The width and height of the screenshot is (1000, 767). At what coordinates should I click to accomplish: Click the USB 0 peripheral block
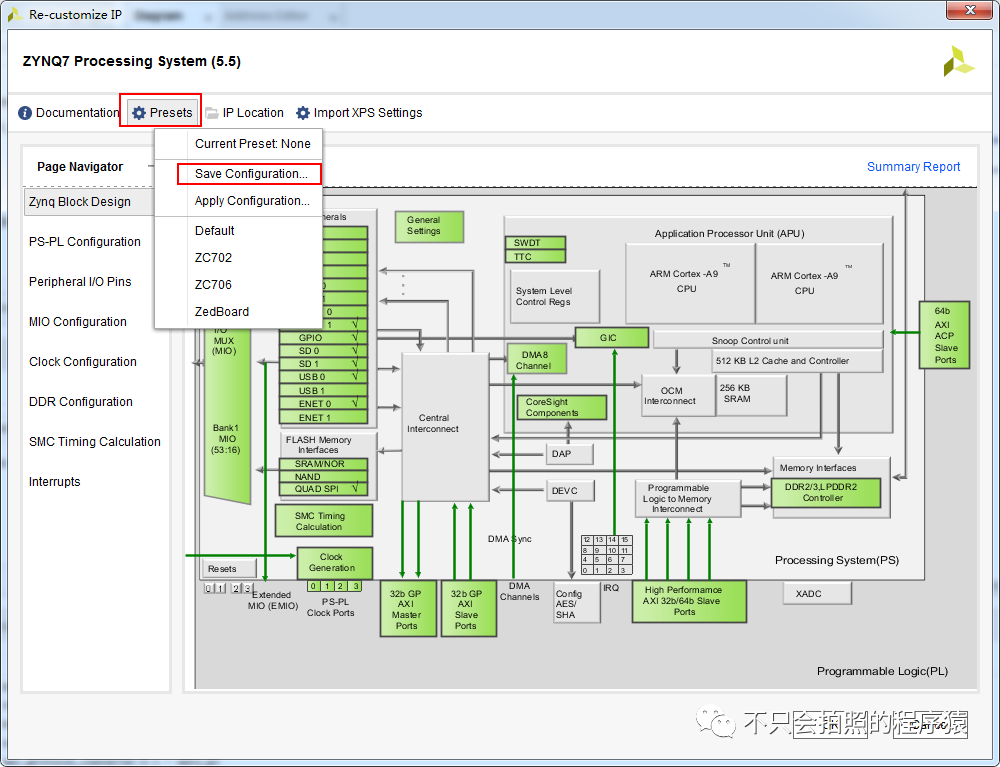point(323,377)
